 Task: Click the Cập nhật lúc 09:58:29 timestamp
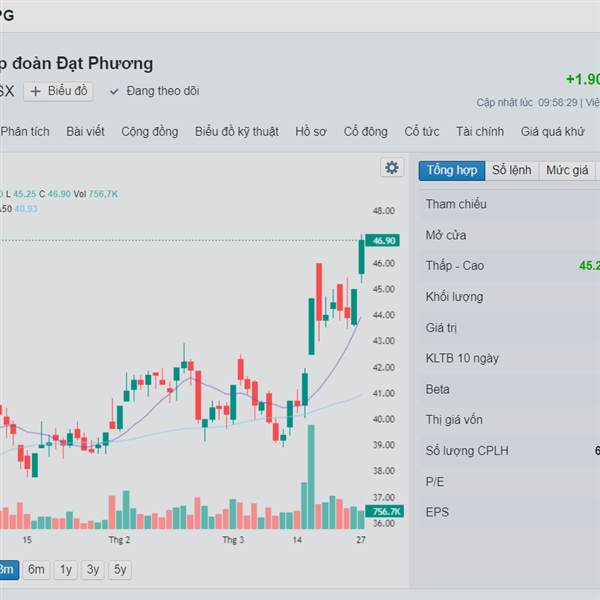[527, 103]
